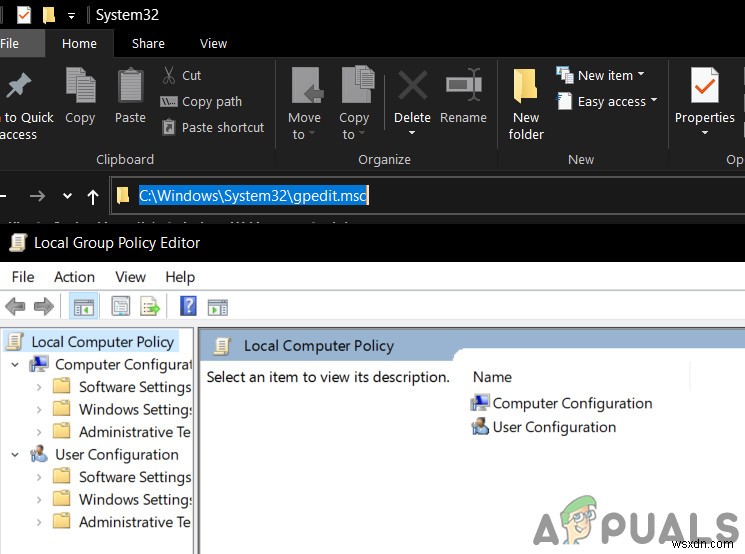
Task: Click the Properties toolbar icon in Policy Editor
Action: pyautogui.click(x=121, y=306)
